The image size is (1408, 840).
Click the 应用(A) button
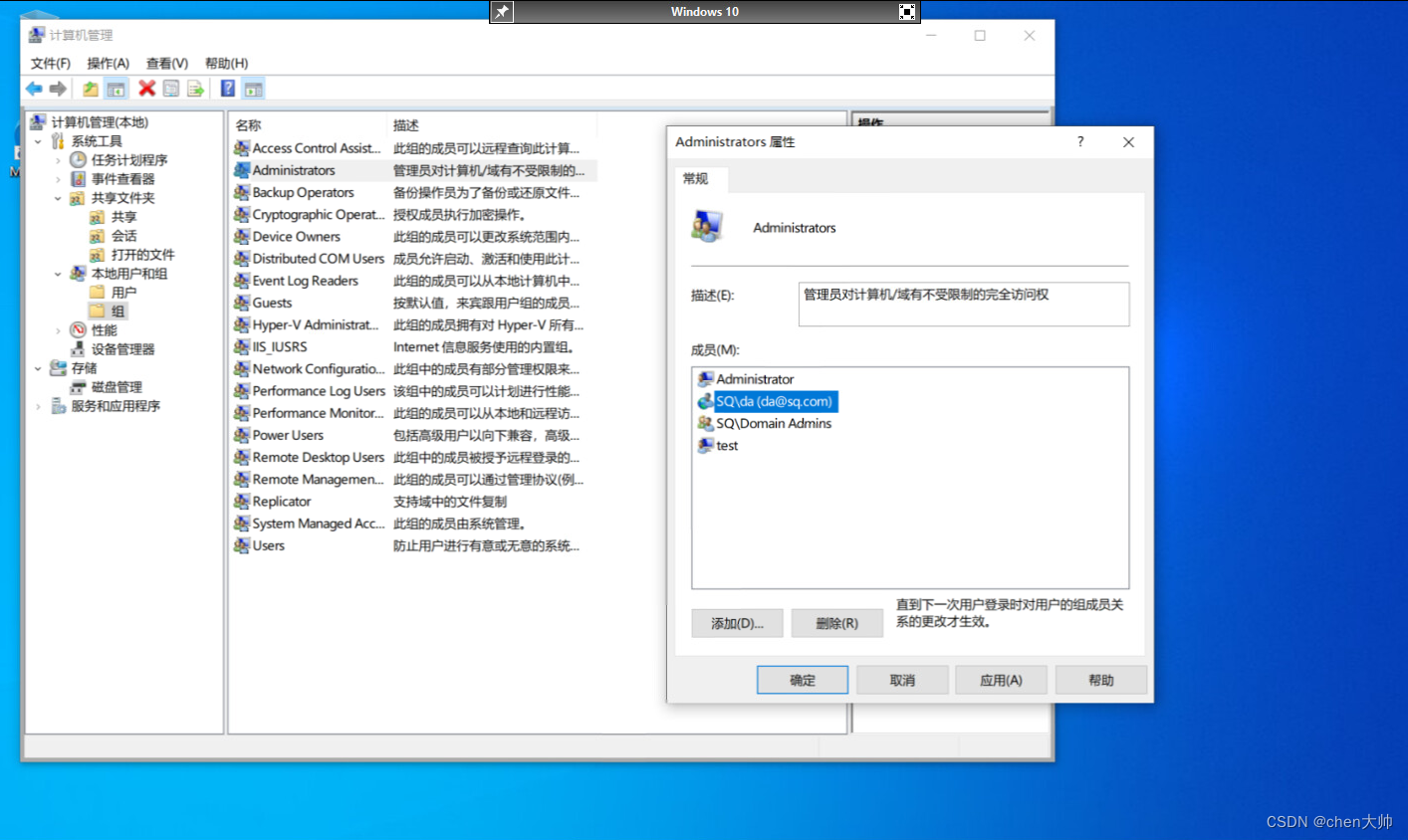pyautogui.click(x=1001, y=680)
